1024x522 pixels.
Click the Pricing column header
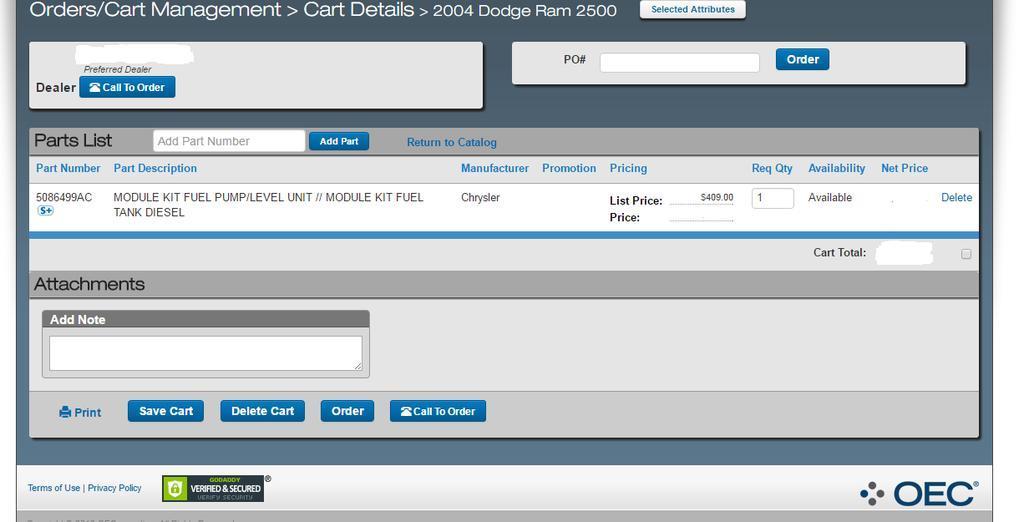(x=628, y=169)
